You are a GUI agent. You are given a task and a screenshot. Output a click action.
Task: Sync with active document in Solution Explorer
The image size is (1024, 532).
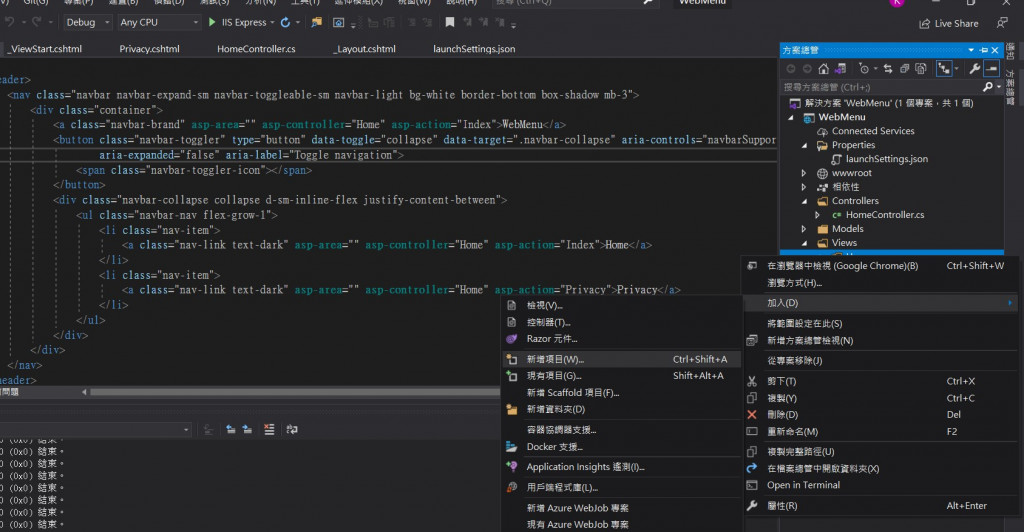[x=888, y=69]
